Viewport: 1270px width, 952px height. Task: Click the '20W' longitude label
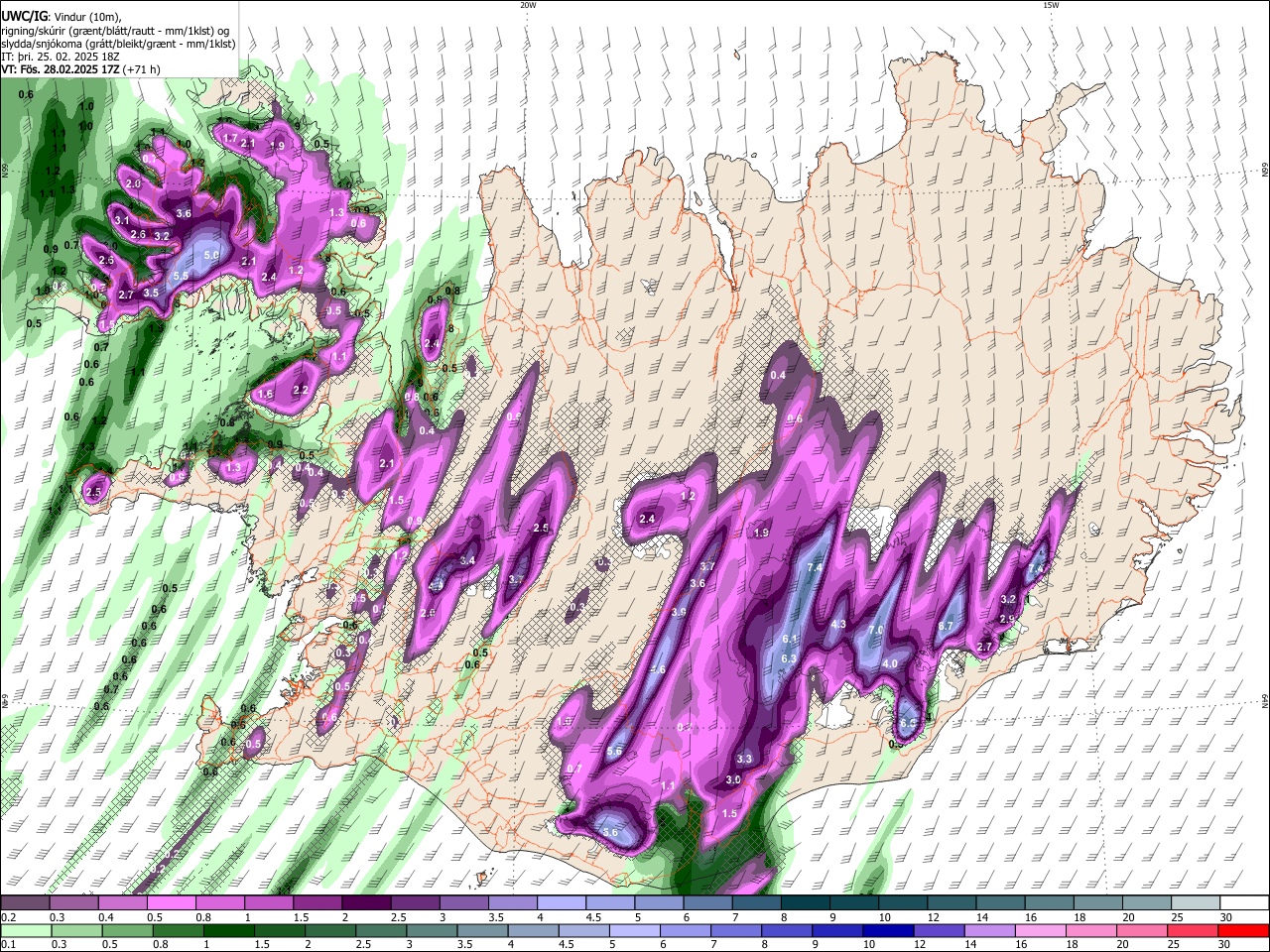(x=528, y=4)
